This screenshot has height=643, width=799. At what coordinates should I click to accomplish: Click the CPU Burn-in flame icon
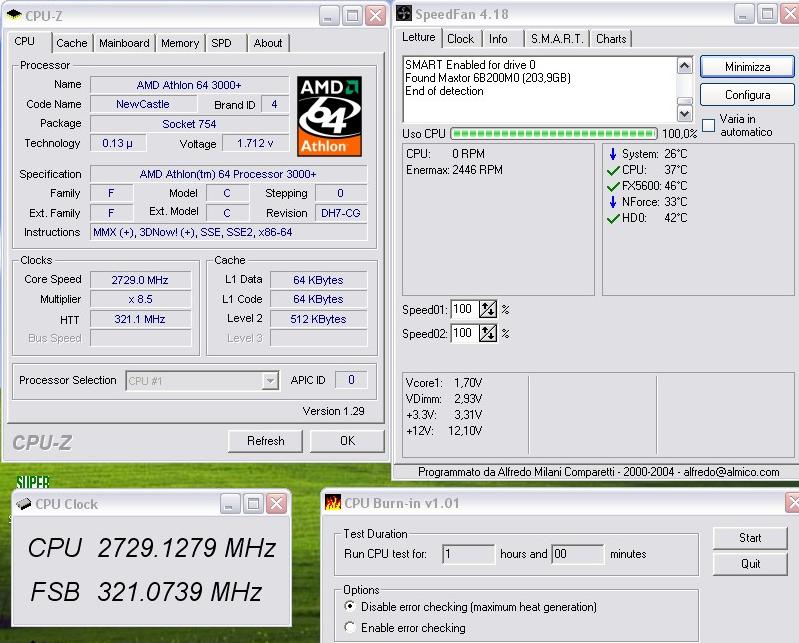coord(333,502)
